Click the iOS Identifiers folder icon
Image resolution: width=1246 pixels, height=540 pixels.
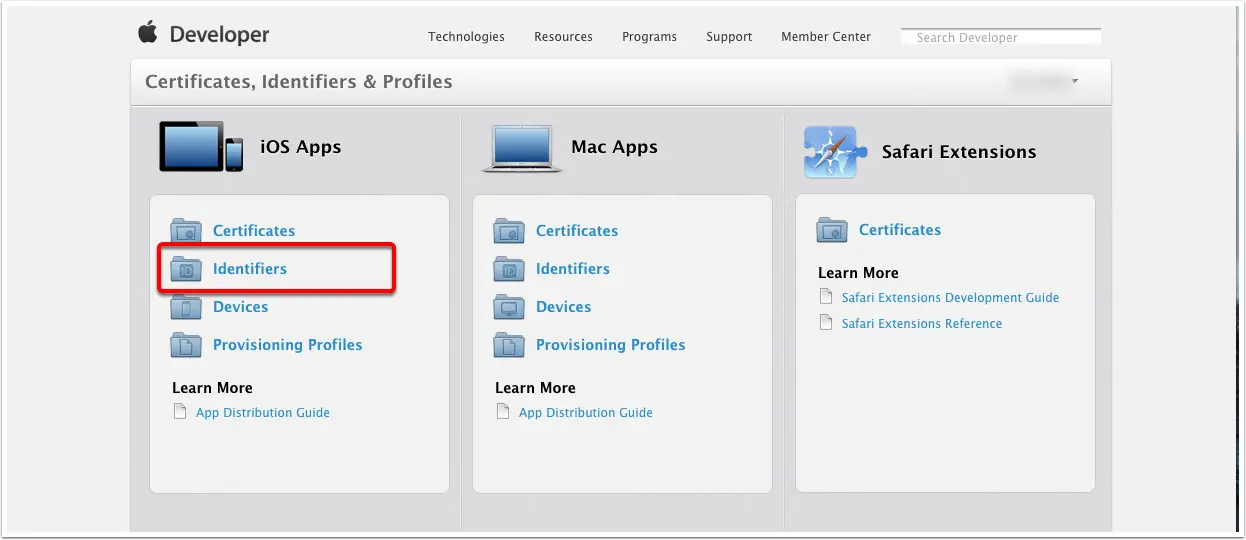pos(186,269)
